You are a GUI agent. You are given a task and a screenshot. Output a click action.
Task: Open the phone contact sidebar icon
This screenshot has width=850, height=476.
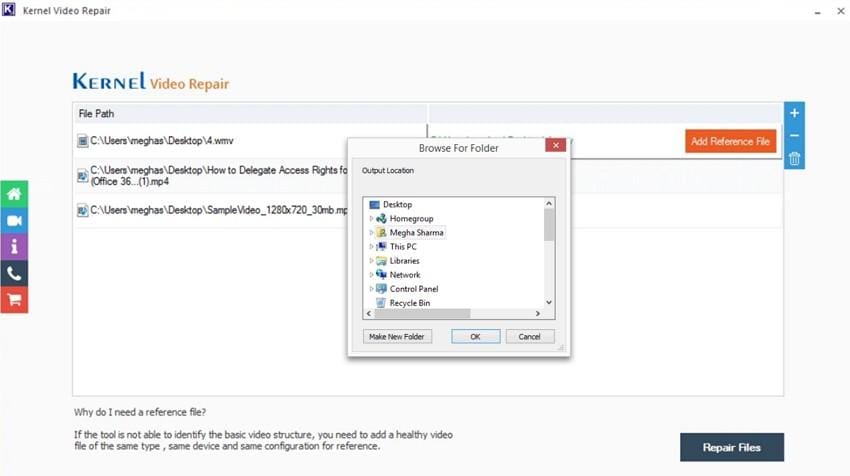click(14, 274)
